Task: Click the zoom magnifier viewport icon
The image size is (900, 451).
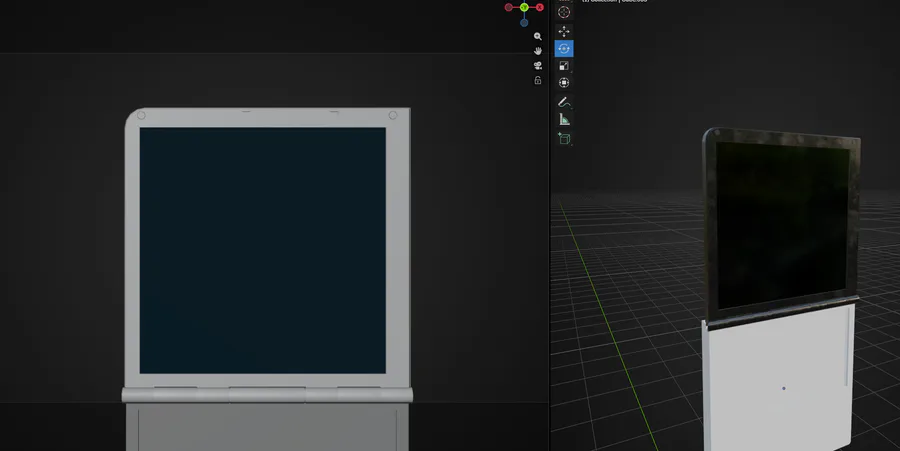Action: pyautogui.click(x=537, y=36)
